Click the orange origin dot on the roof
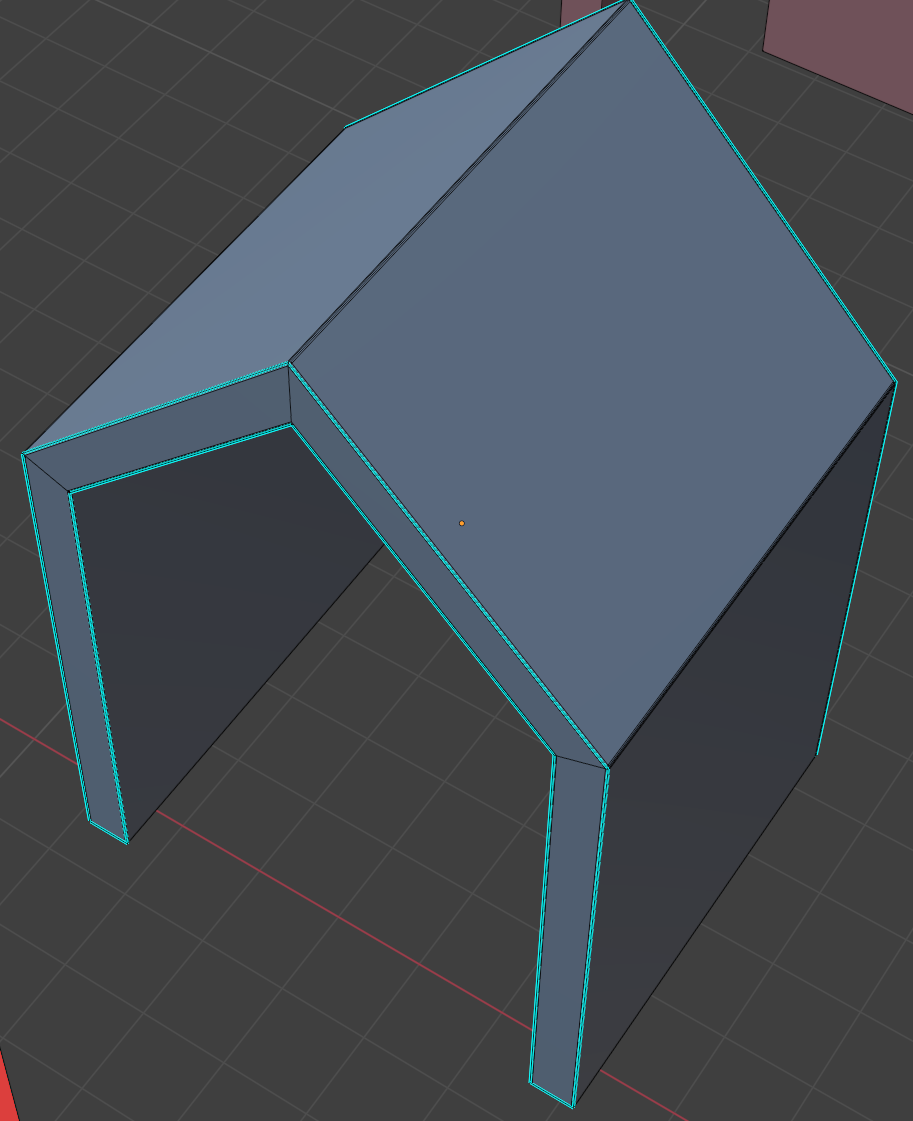Image resolution: width=913 pixels, height=1121 pixels. pyautogui.click(x=462, y=523)
